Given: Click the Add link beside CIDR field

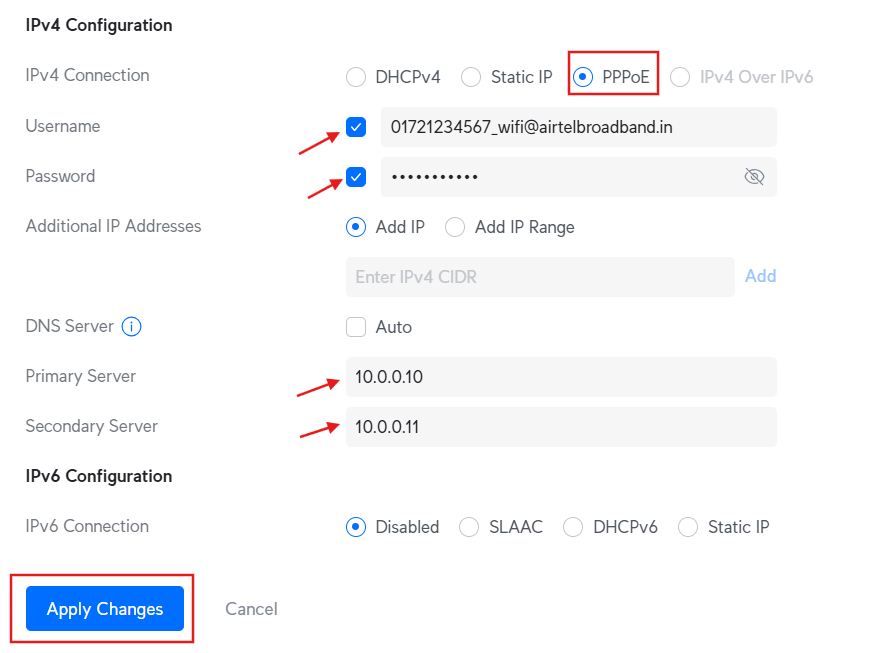Looking at the screenshot, I should 760,276.
